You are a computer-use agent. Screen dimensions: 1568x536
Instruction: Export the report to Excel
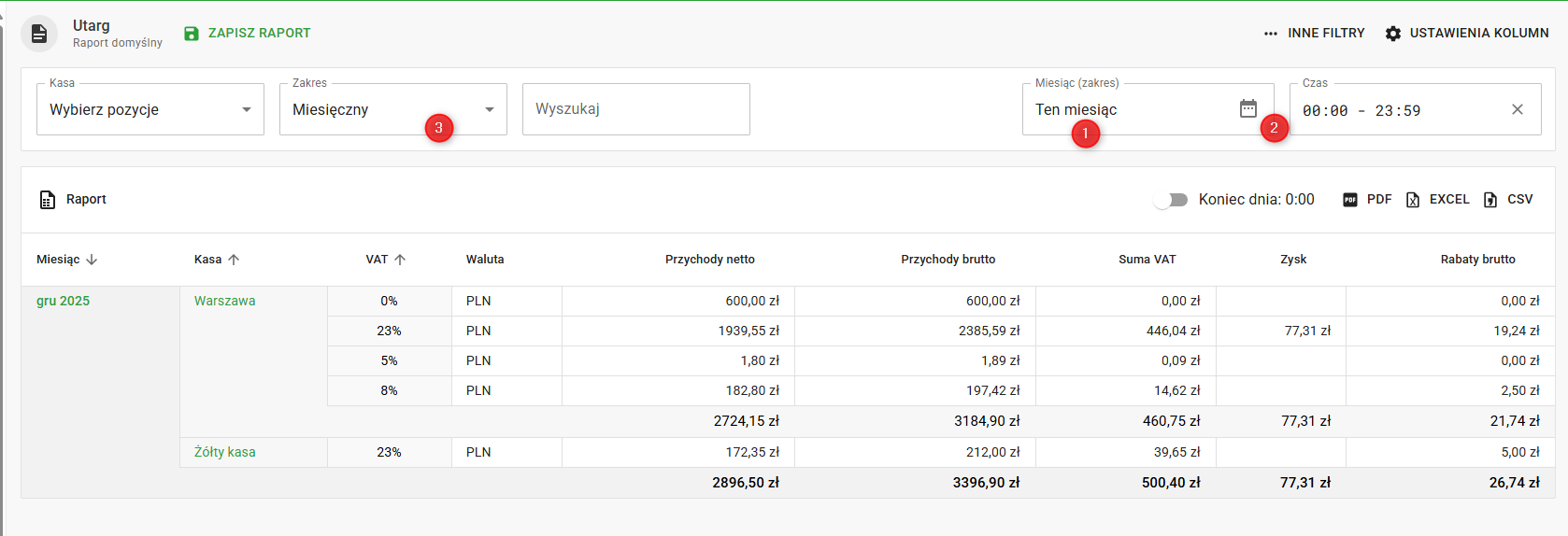point(1438,200)
